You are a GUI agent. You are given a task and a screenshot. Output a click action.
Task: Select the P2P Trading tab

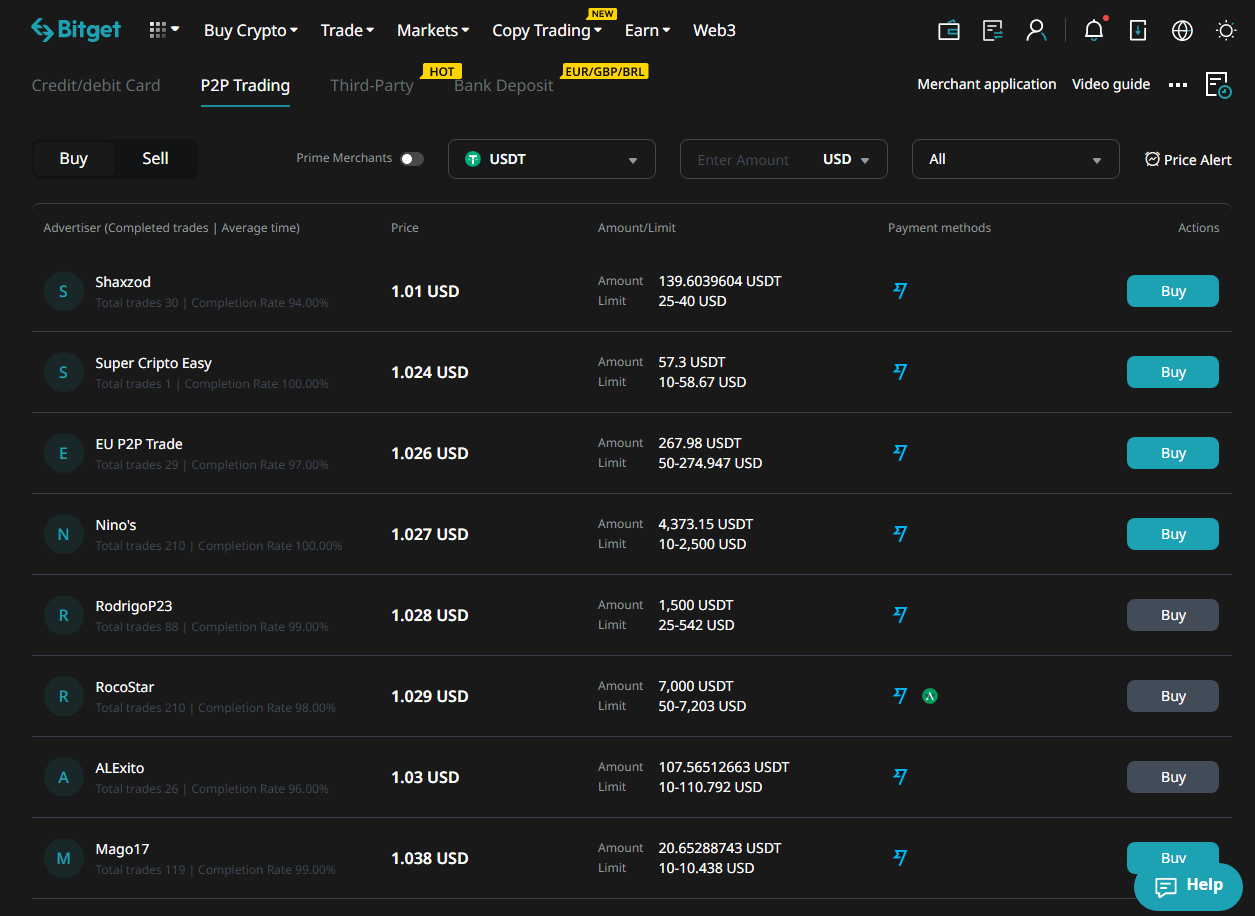[x=245, y=85]
